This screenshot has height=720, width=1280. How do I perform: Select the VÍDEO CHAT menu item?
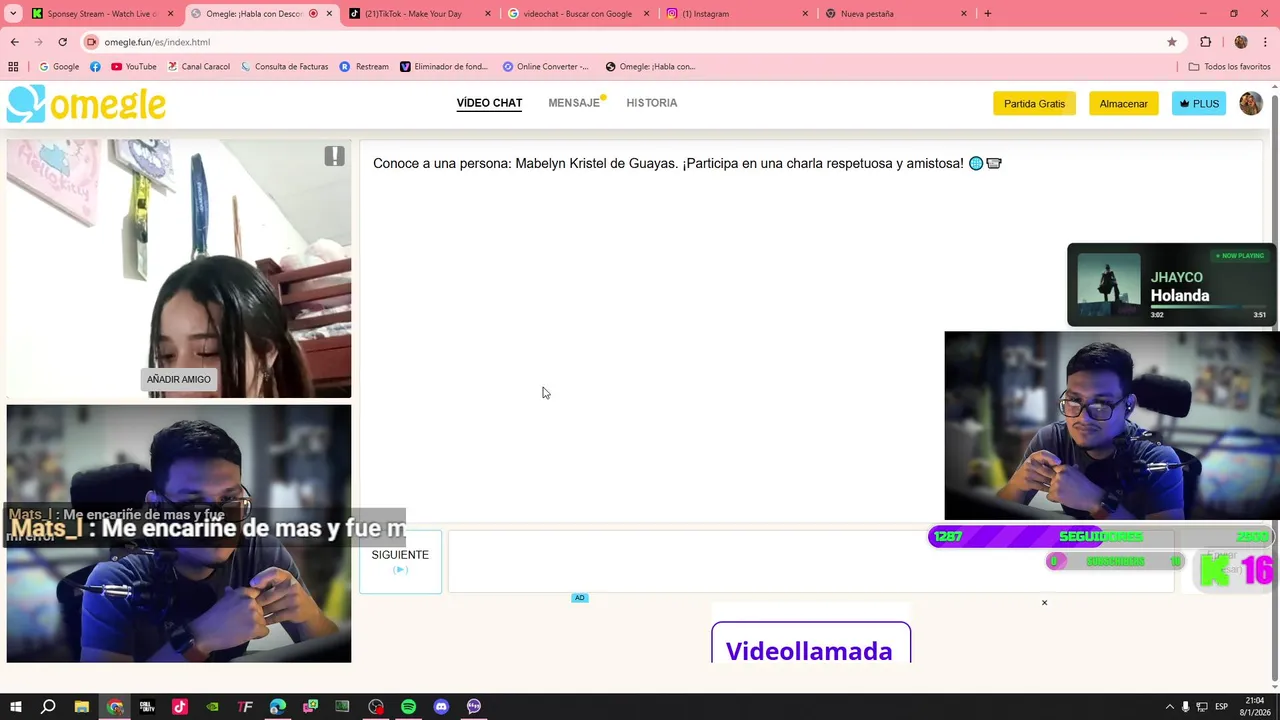click(489, 103)
